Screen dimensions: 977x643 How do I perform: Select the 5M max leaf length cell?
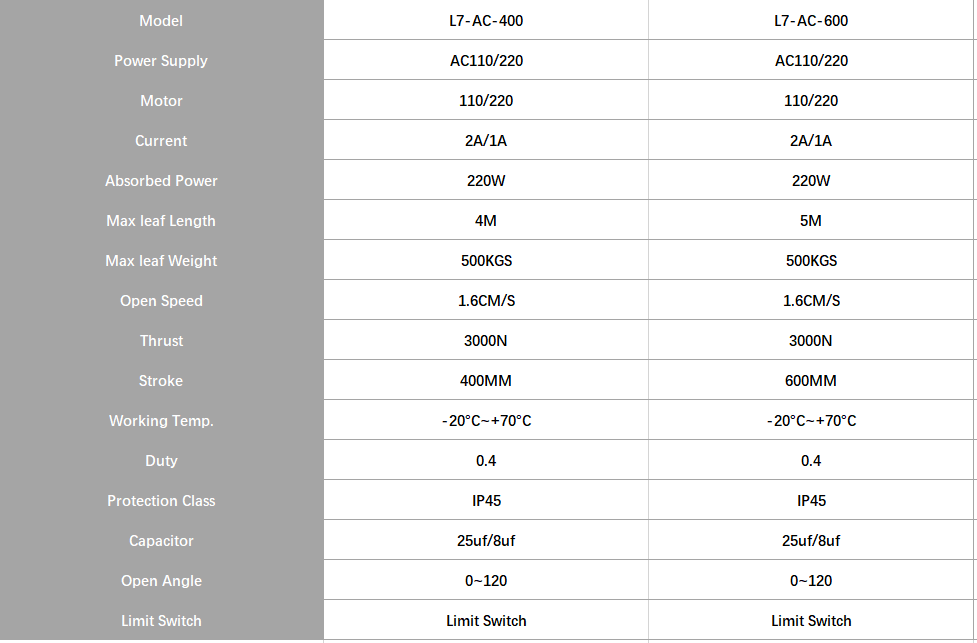(811, 220)
